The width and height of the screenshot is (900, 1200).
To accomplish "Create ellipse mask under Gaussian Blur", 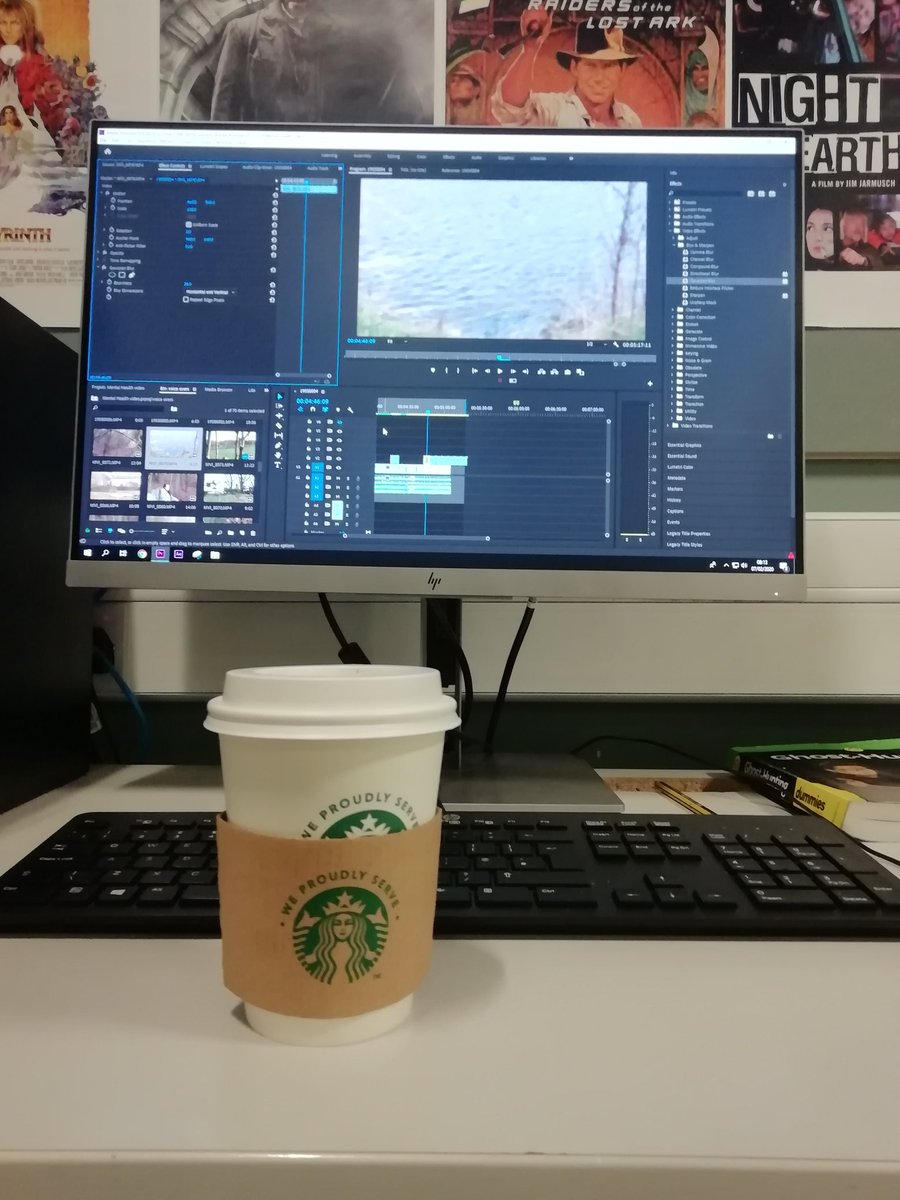I will [111, 275].
